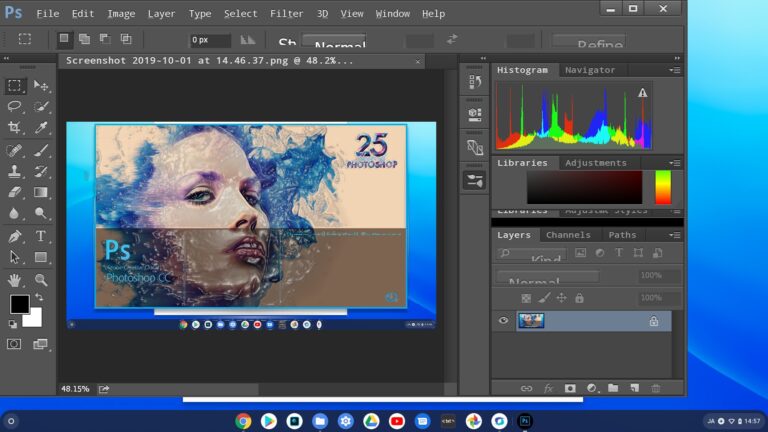Toggle lock position icon
This screenshot has height=432, width=768.
coord(562,298)
